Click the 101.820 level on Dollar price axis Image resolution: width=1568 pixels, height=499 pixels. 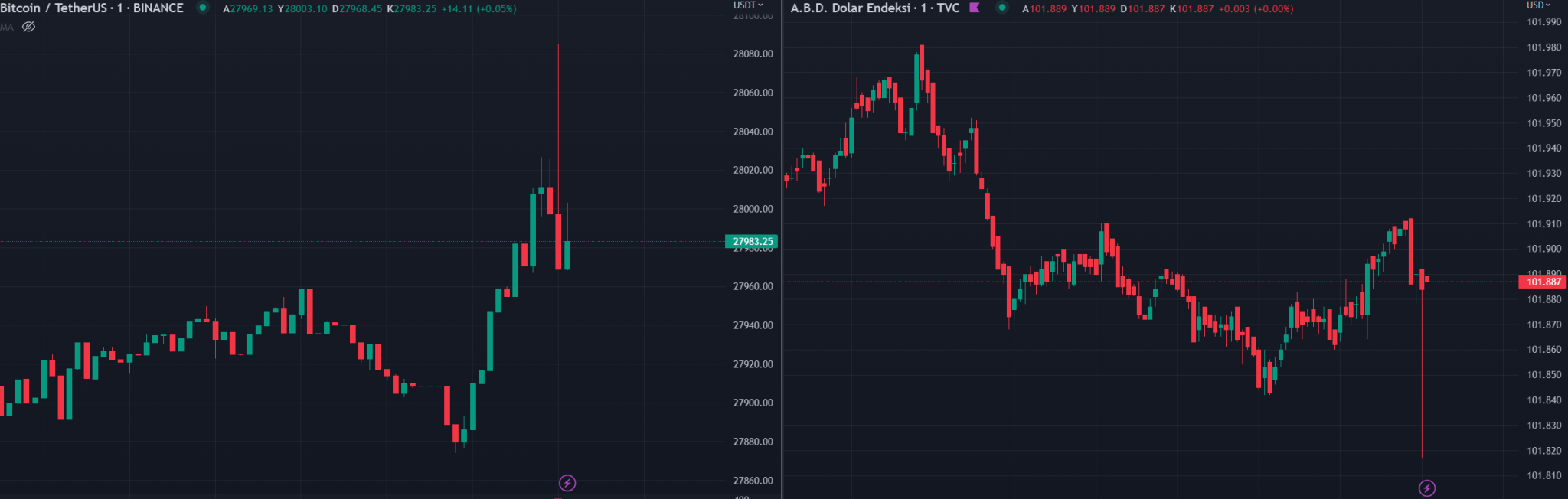pyautogui.click(x=1543, y=451)
